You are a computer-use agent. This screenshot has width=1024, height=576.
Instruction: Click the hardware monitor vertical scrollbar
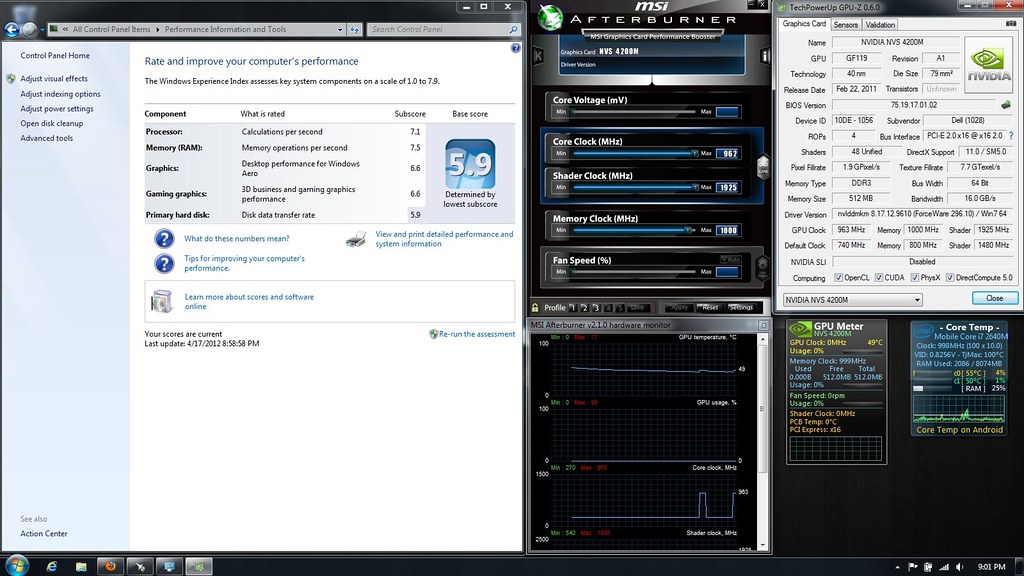point(762,443)
